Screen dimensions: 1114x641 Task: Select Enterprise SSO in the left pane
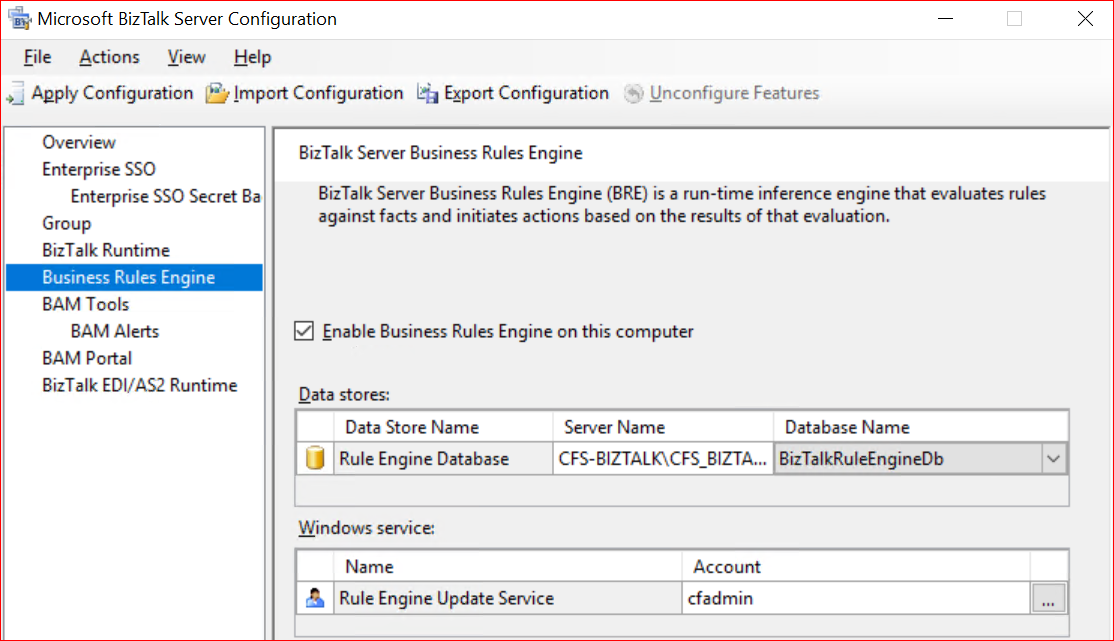99,169
